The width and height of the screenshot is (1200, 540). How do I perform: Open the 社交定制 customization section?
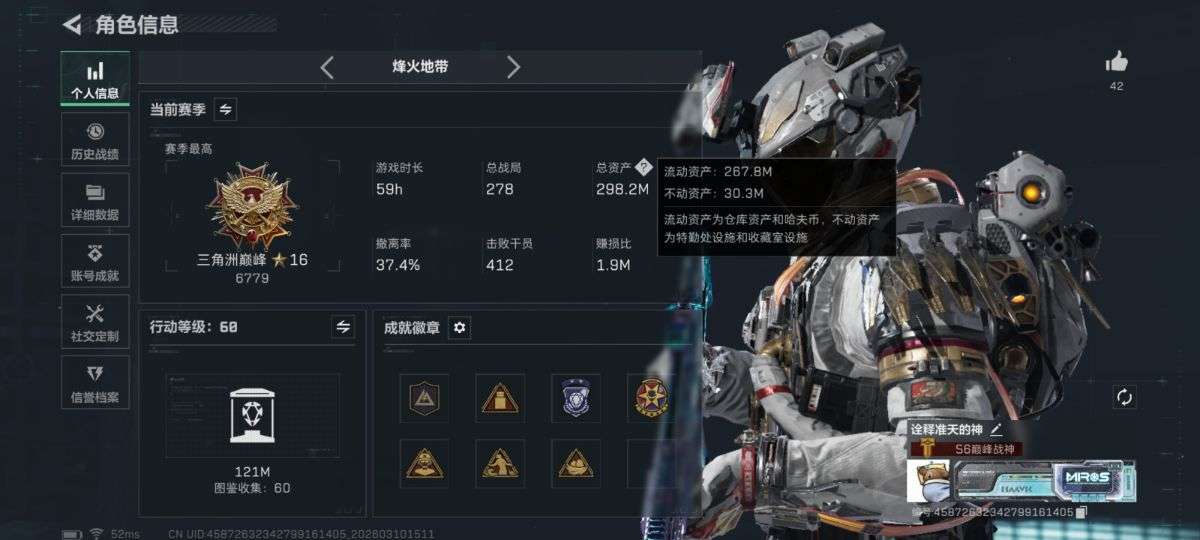(x=95, y=322)
